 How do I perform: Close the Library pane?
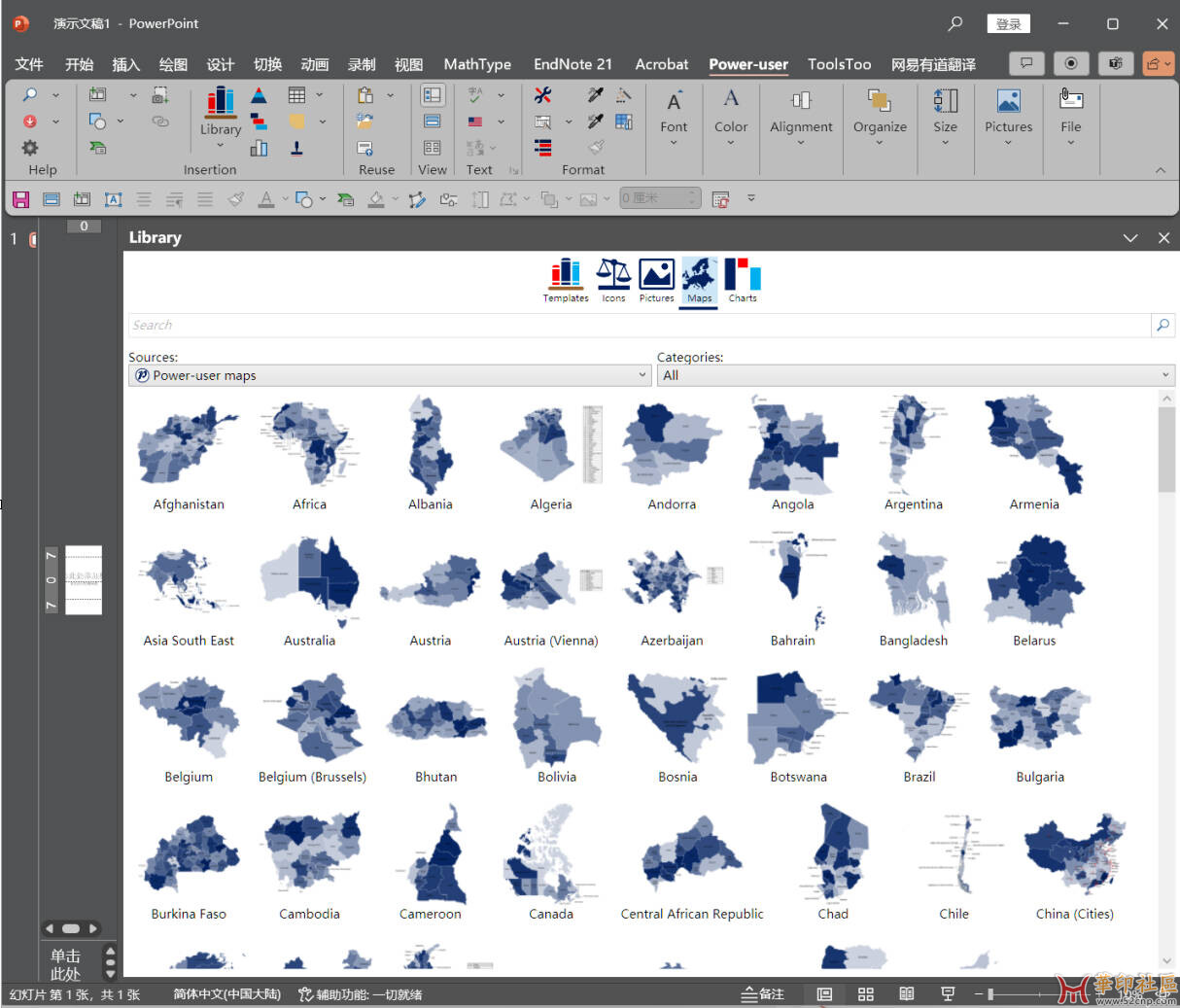1163,238
